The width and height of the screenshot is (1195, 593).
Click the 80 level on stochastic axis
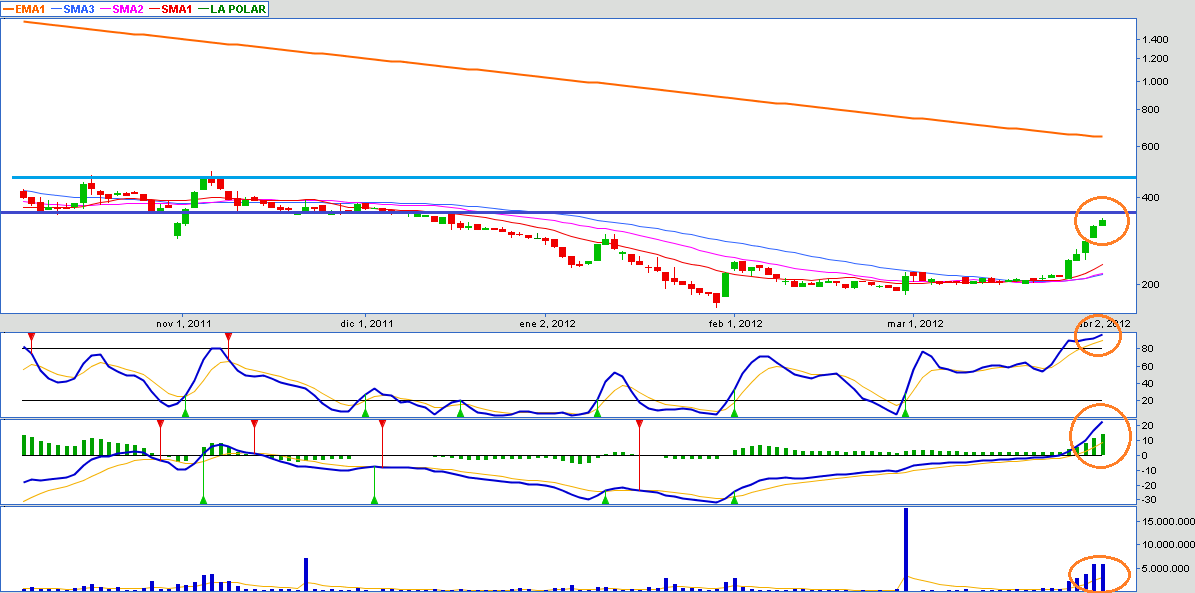(x=1146, y=348)
